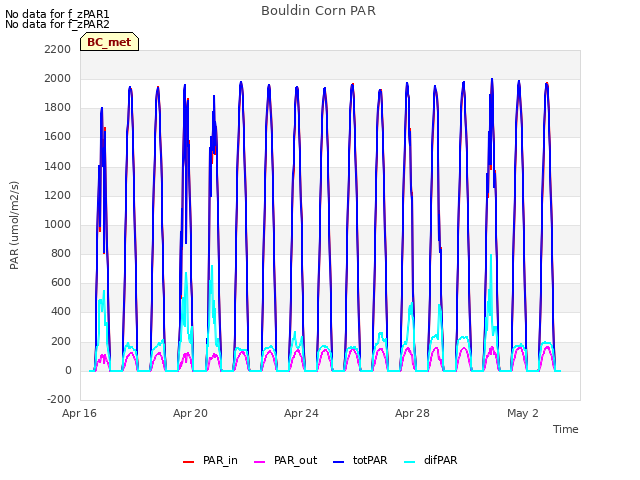
Task: Click the 1400 y-axis tick label
Action: (58, 167)
